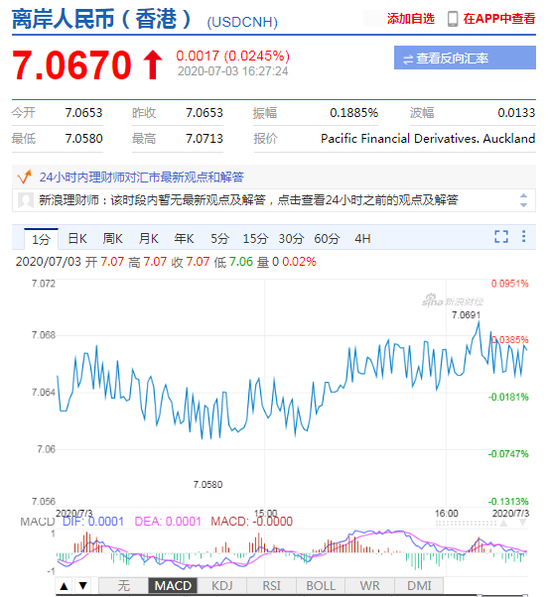Click the down triangle indicator stepper button

click(83, 586)
